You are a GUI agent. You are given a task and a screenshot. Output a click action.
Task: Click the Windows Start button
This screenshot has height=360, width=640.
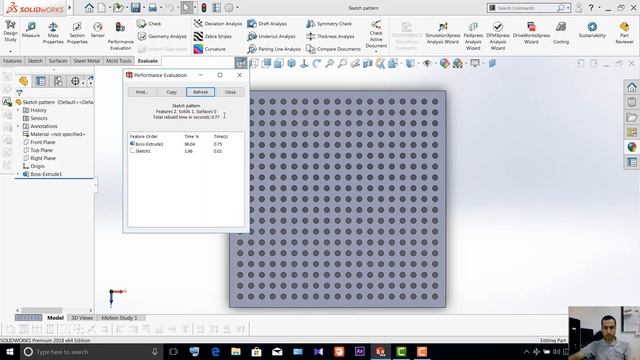click(9, 351)
